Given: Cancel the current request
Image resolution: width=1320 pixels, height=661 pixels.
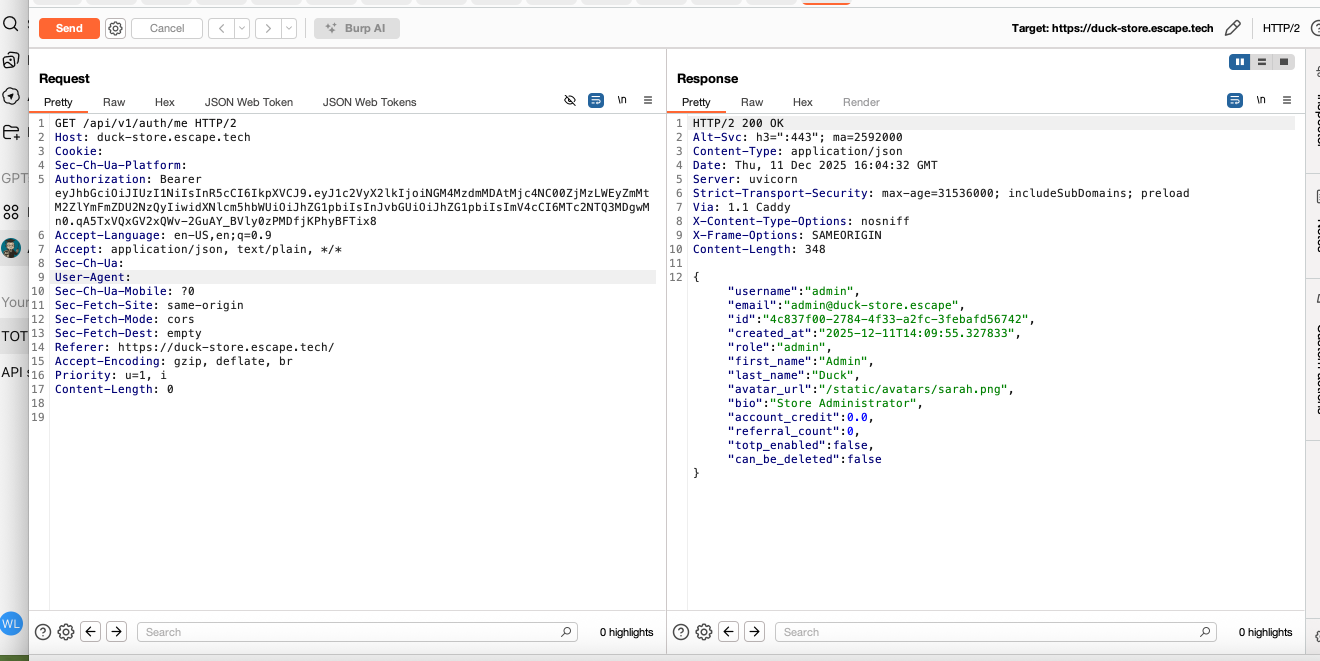Looking at the screenshot, I should coord(166,28).
